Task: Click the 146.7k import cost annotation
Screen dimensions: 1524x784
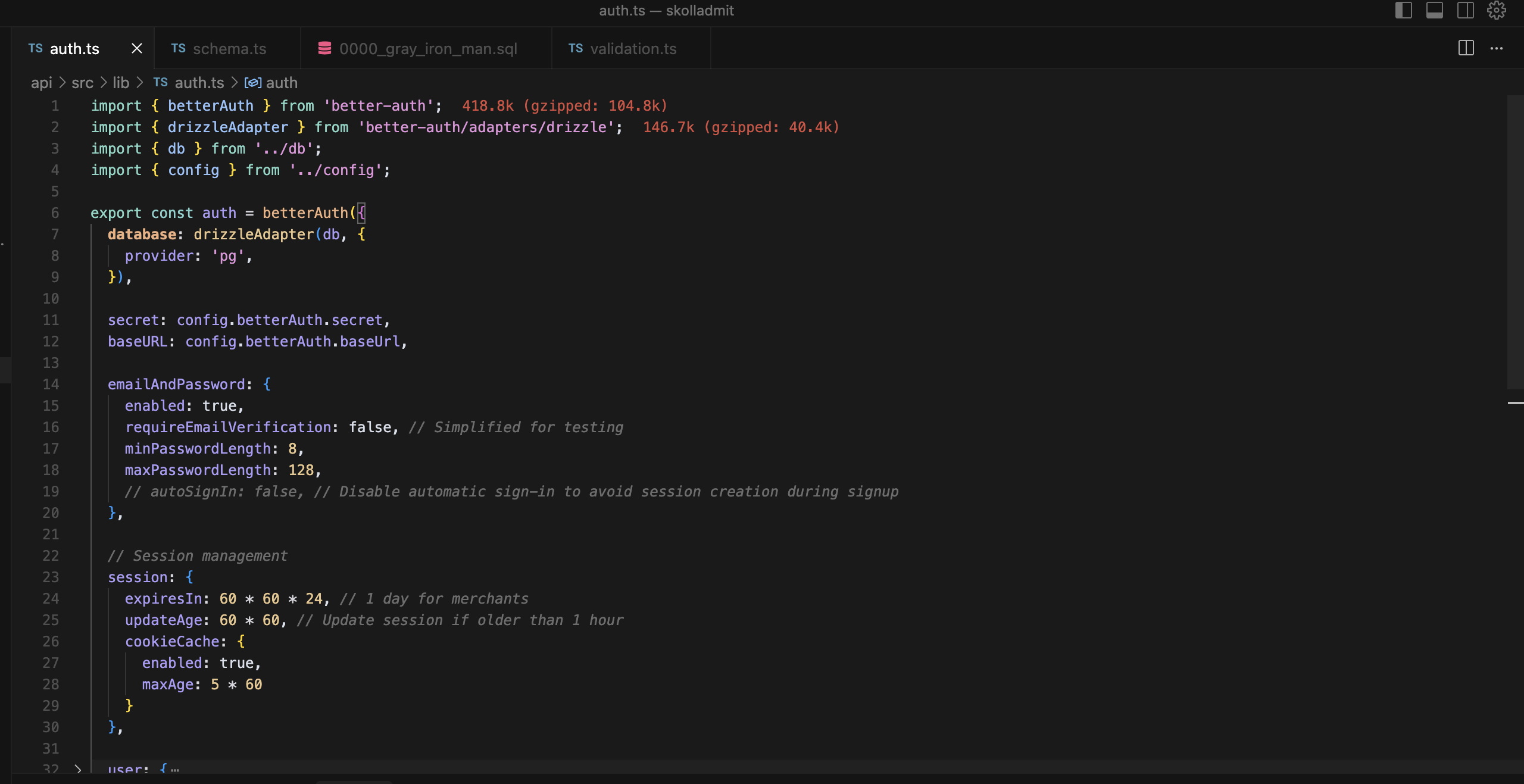Action: (x=741, y=127)
